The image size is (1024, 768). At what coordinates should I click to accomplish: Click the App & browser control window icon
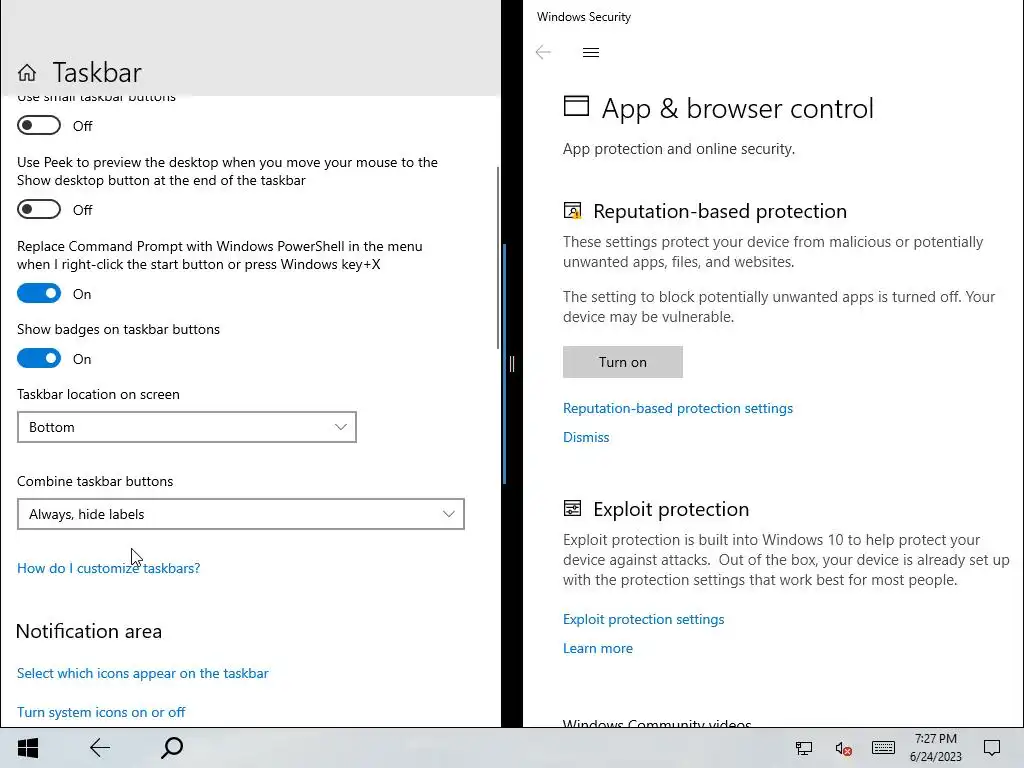click(x=576, y=106)
